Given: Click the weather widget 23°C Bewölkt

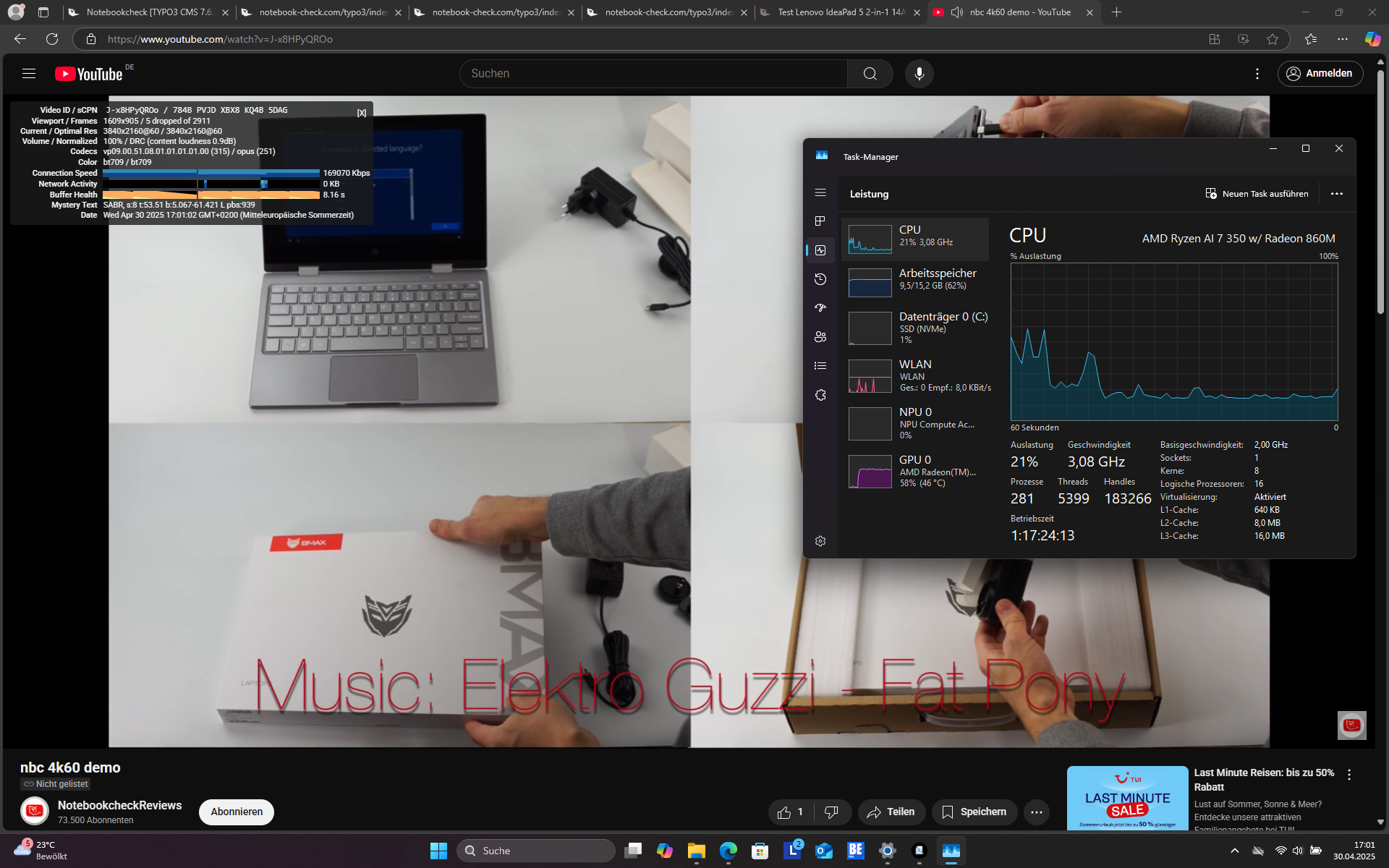Looking at the screenshot, I should coord(42,851).
